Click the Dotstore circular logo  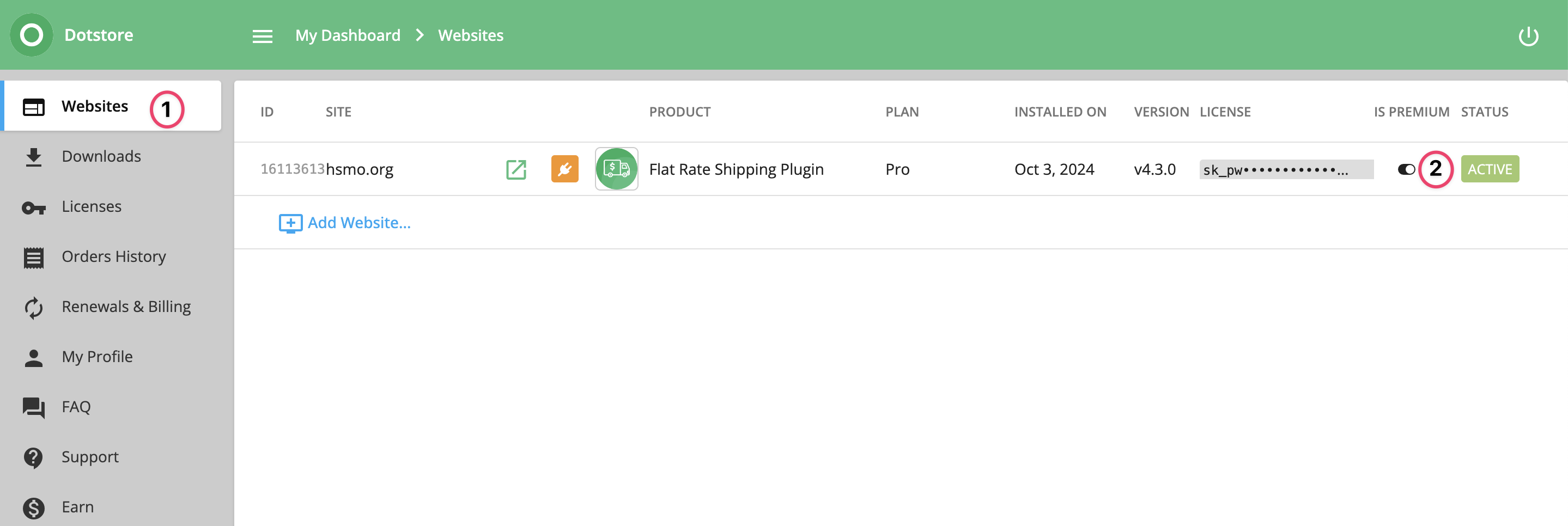(x=32, y=35)
